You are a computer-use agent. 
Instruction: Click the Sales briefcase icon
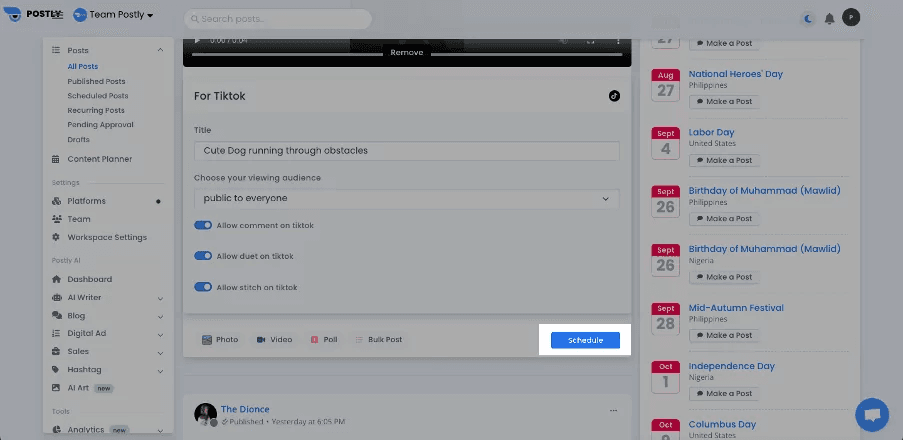[x=56, y=351]
